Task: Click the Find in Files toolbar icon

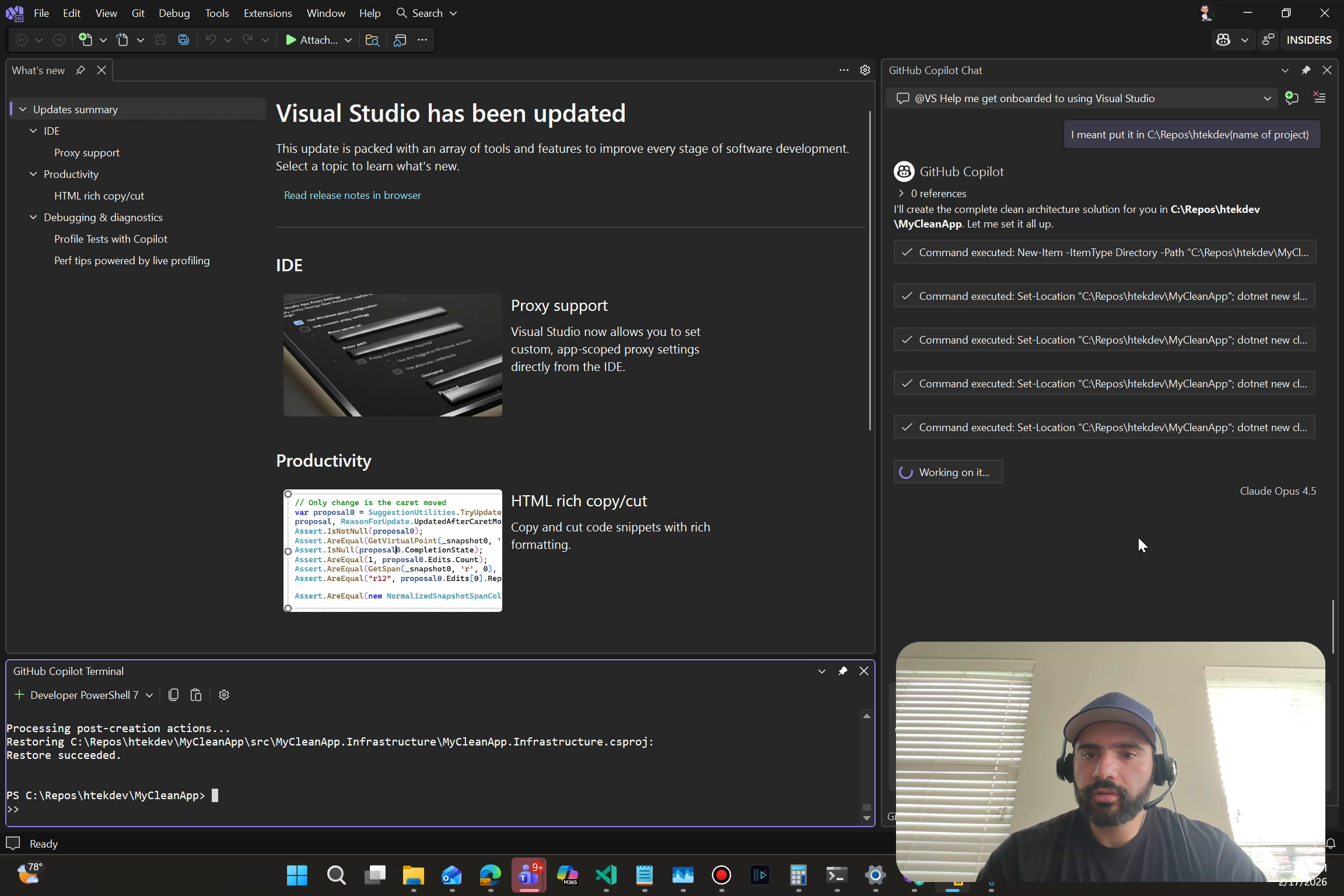Action: (x=372, y=40)
